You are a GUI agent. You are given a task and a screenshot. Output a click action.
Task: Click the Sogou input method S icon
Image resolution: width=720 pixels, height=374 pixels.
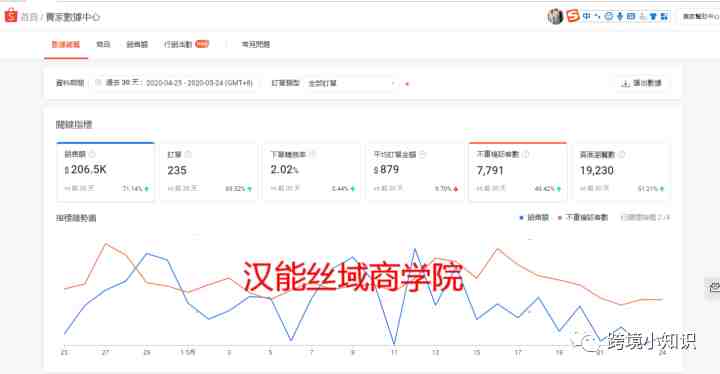[573, 16]
